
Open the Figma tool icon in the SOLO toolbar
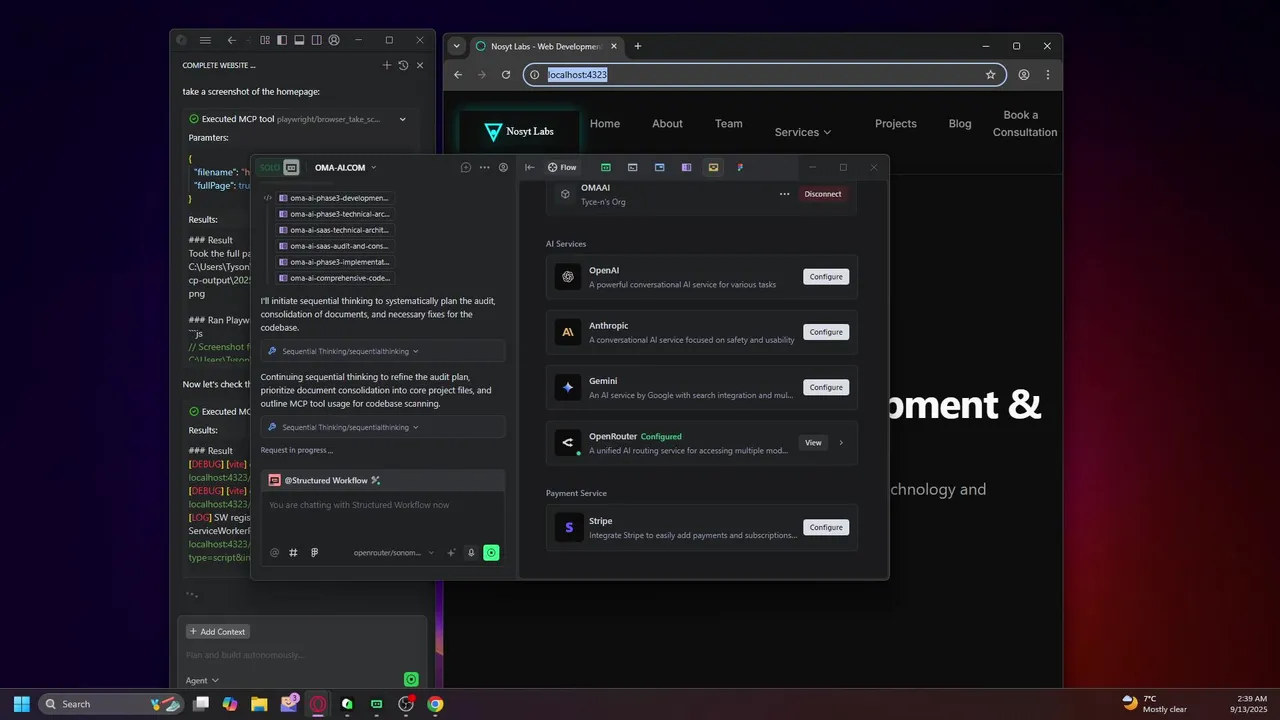click(x=740, y=167)
